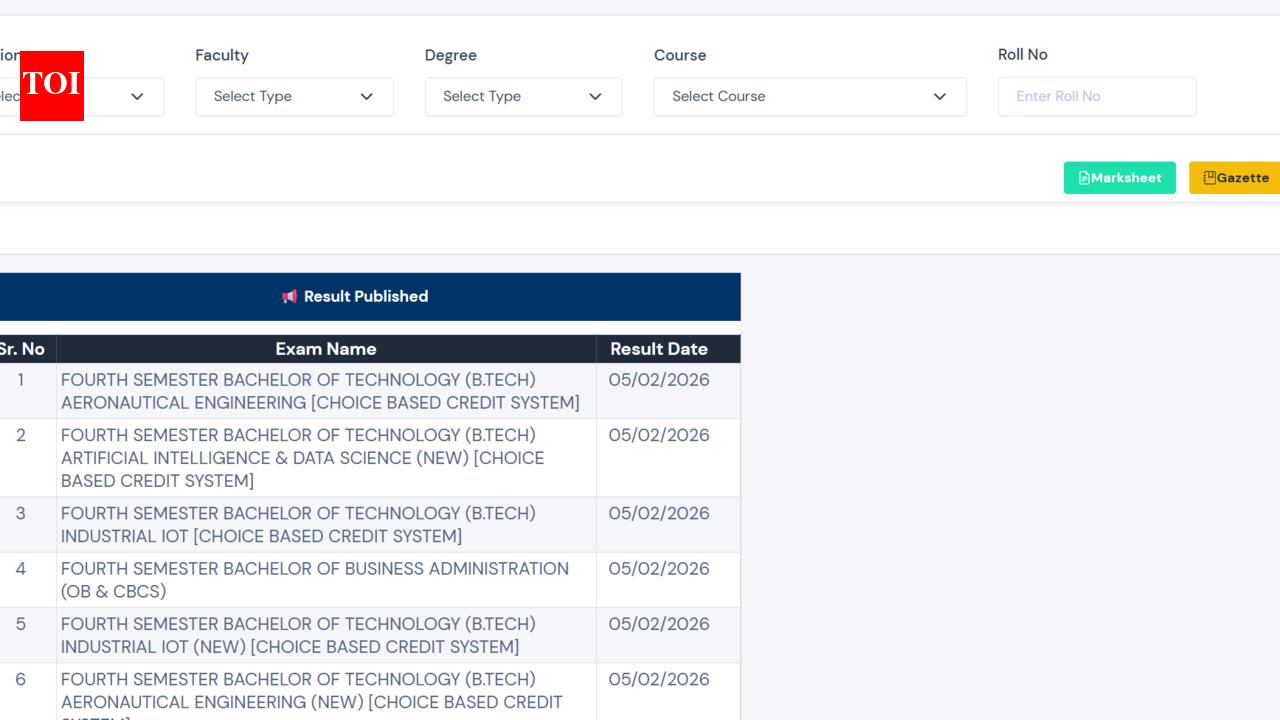
Task: Click the Result Date column header
Action: click(x=658, y=348)
